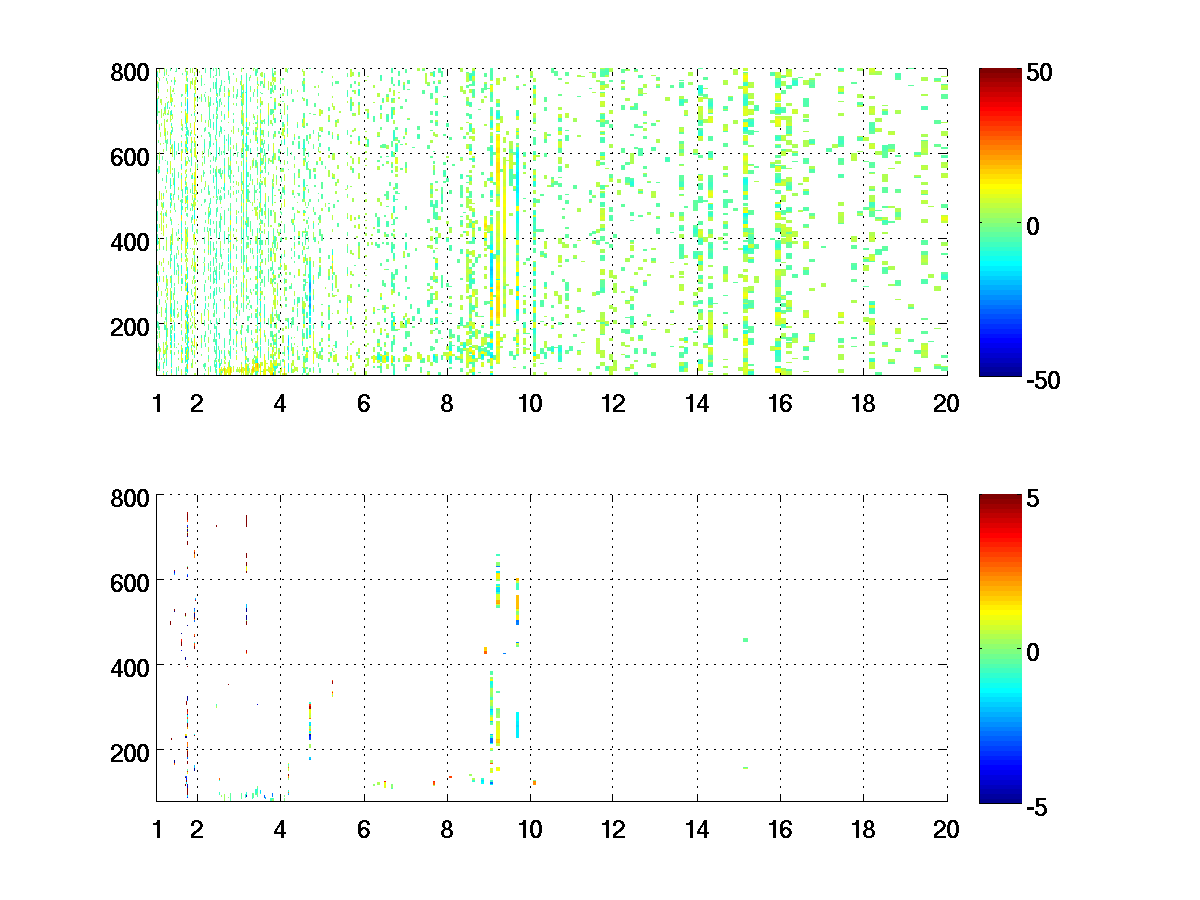The image size is (1200, 900).
Task: Click x-axis tick '1' under bottom plot
Action: point(157,829)
